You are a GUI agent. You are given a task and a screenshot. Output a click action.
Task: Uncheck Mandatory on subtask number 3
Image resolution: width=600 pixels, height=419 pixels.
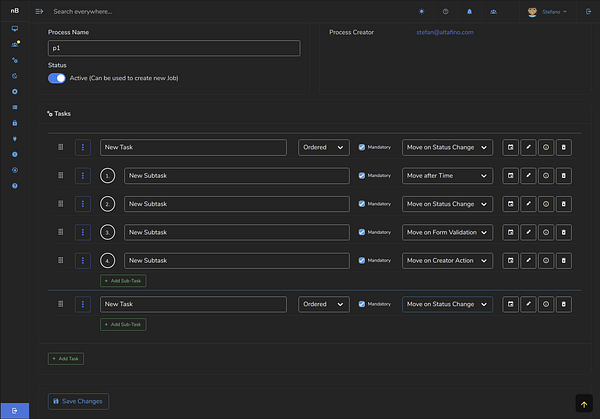[x=362, y=232]
